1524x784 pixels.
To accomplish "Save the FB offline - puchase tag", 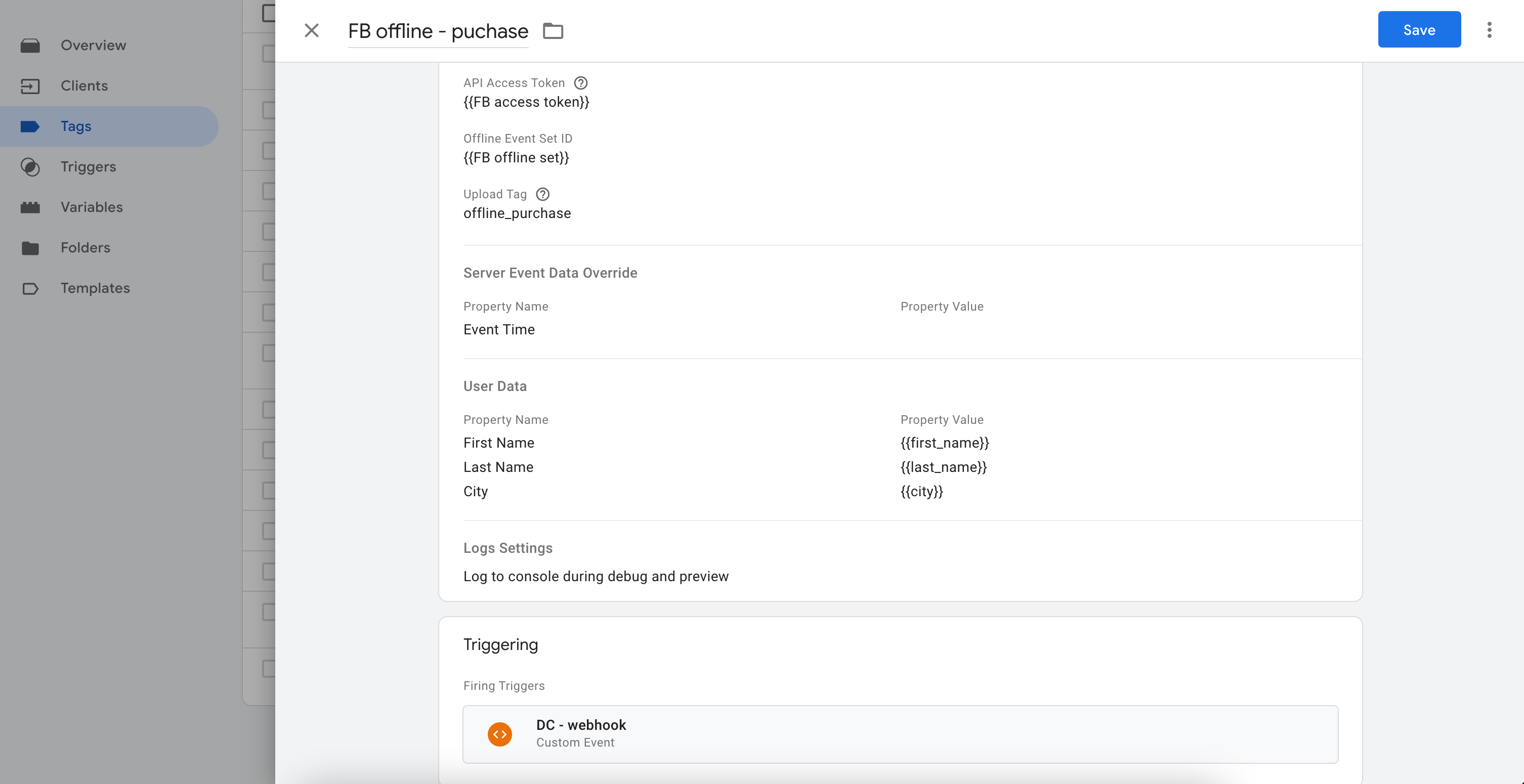I will [x=1419, y=29].
